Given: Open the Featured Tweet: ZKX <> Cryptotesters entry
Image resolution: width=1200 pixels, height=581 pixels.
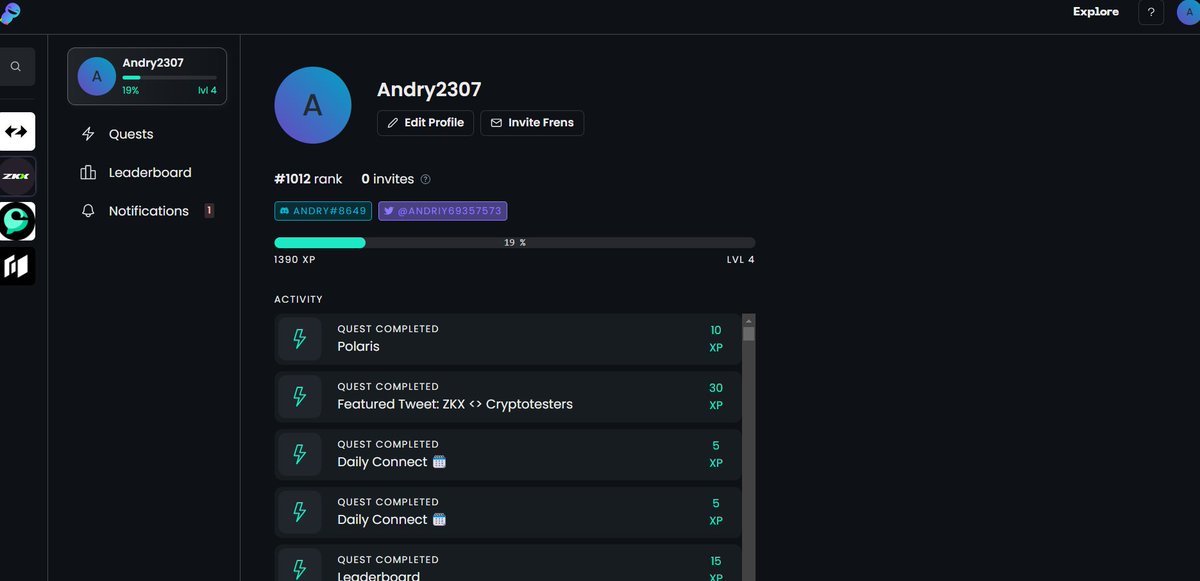Looking at the screenshot, I should point(508,397).
